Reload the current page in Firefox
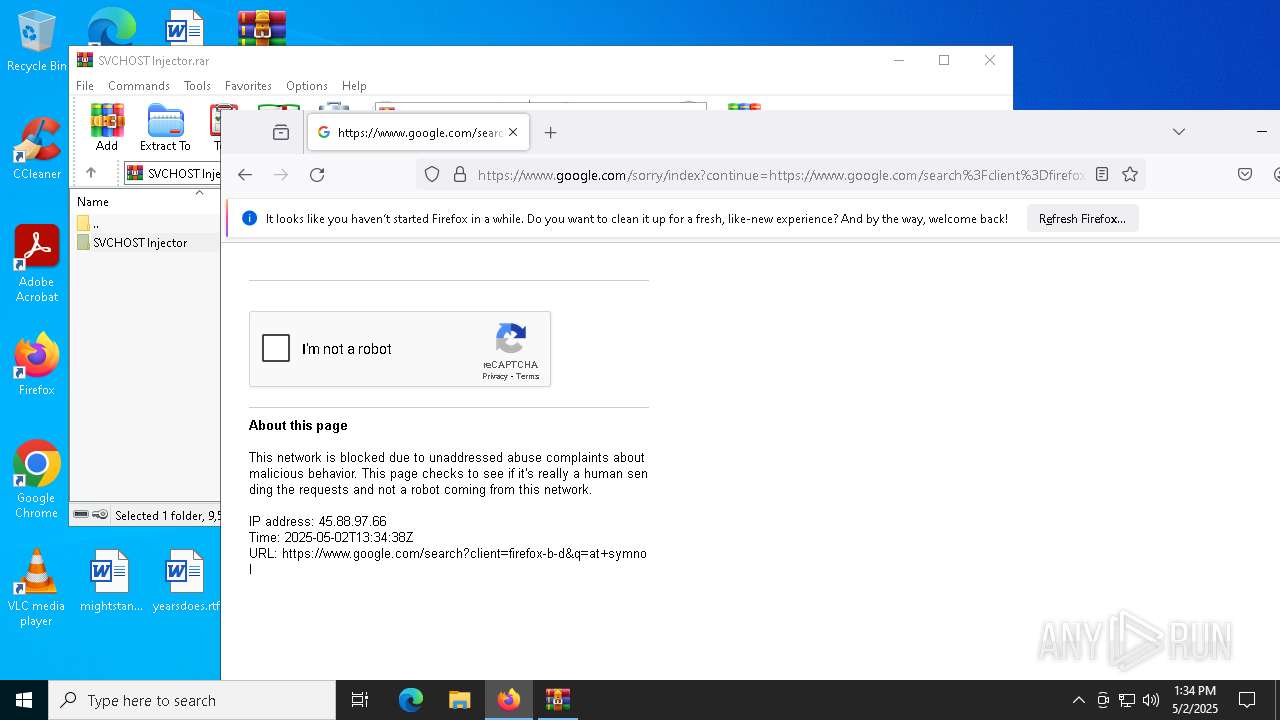The height and width of the screenshot is (720, 1280). pyautogui.click(x=317, y=174)
